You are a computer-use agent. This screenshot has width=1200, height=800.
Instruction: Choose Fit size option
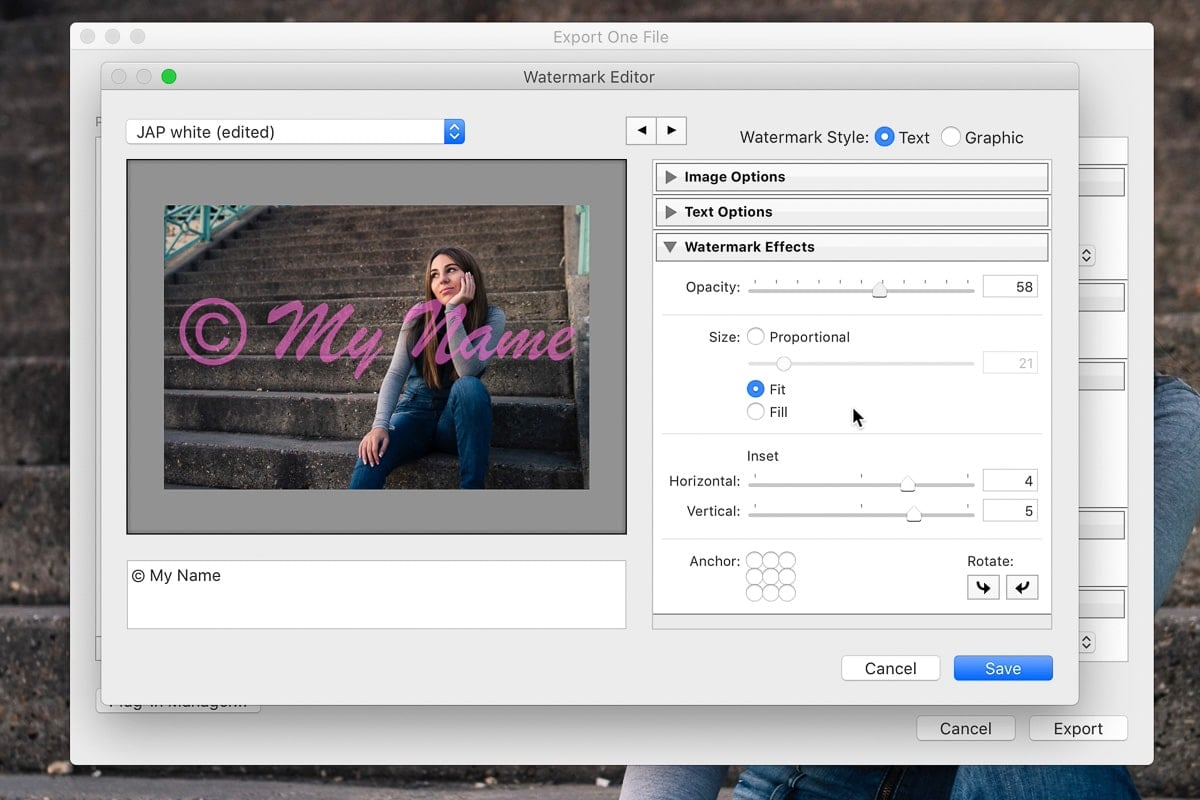(x=756, y=389)
